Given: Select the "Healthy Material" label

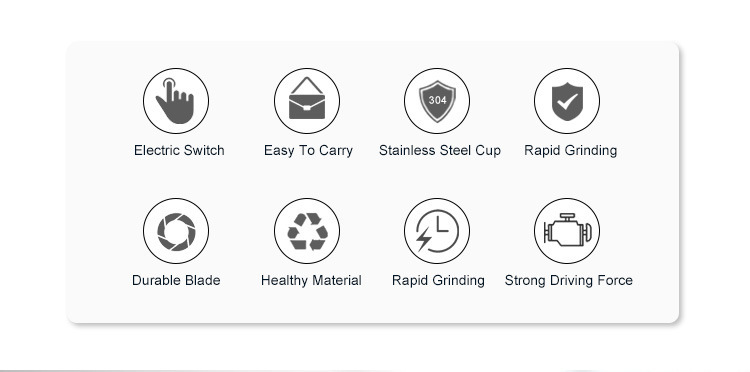Looking at the screenshot, I should point(311,281).
